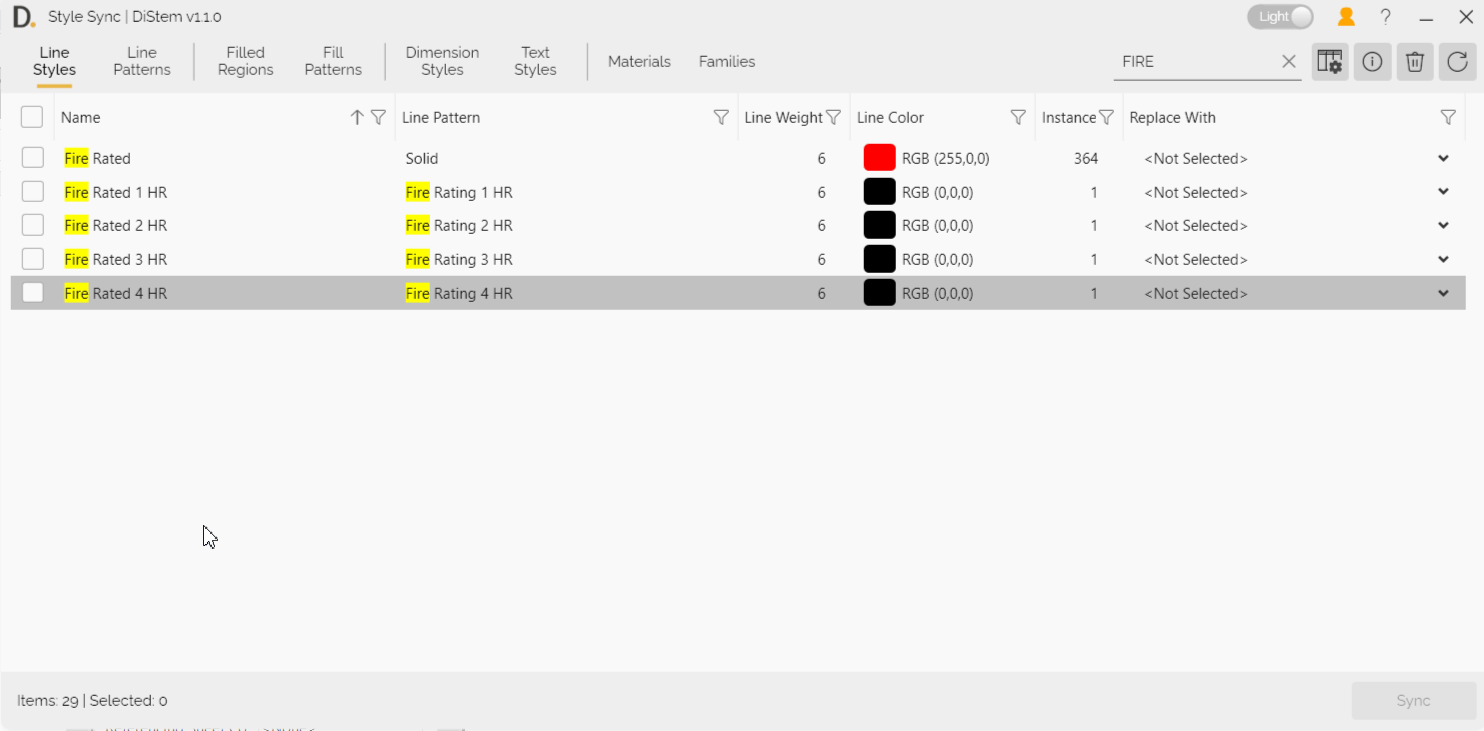Viewport: 1484px width, 731px height.
Task: Switch to the Filled Regions tab
Action: (x=245, y=61)
